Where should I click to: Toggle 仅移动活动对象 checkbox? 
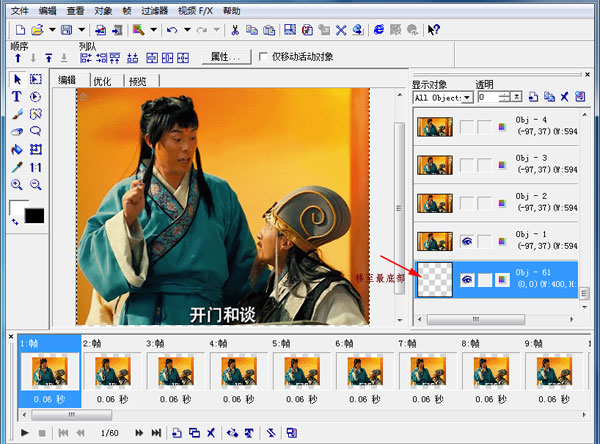point(263,57)
